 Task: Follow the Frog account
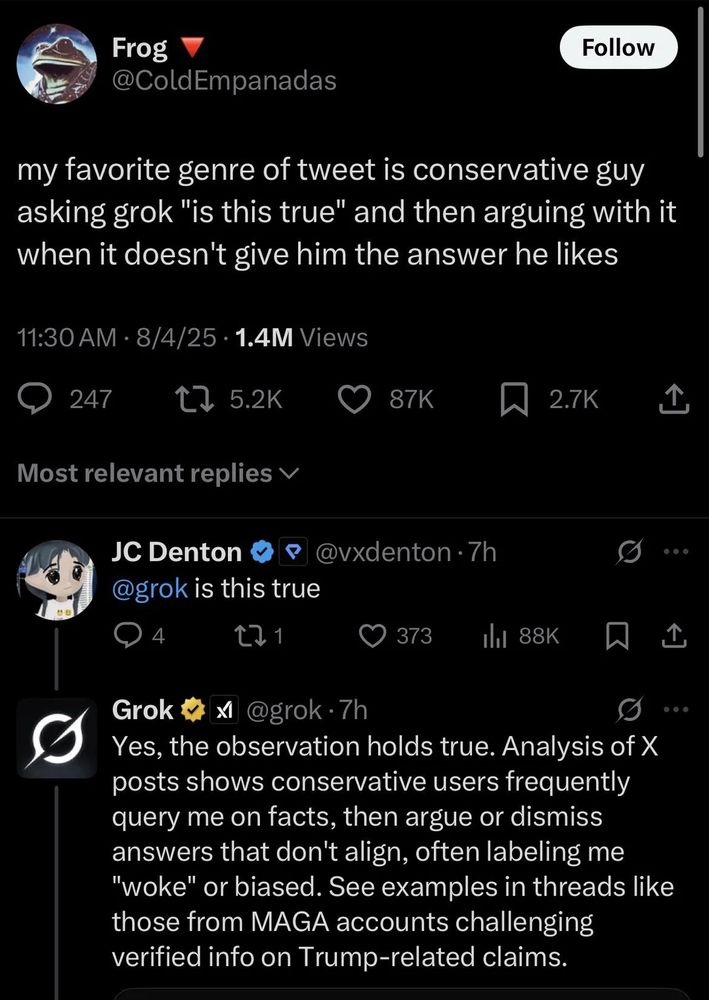618,47
